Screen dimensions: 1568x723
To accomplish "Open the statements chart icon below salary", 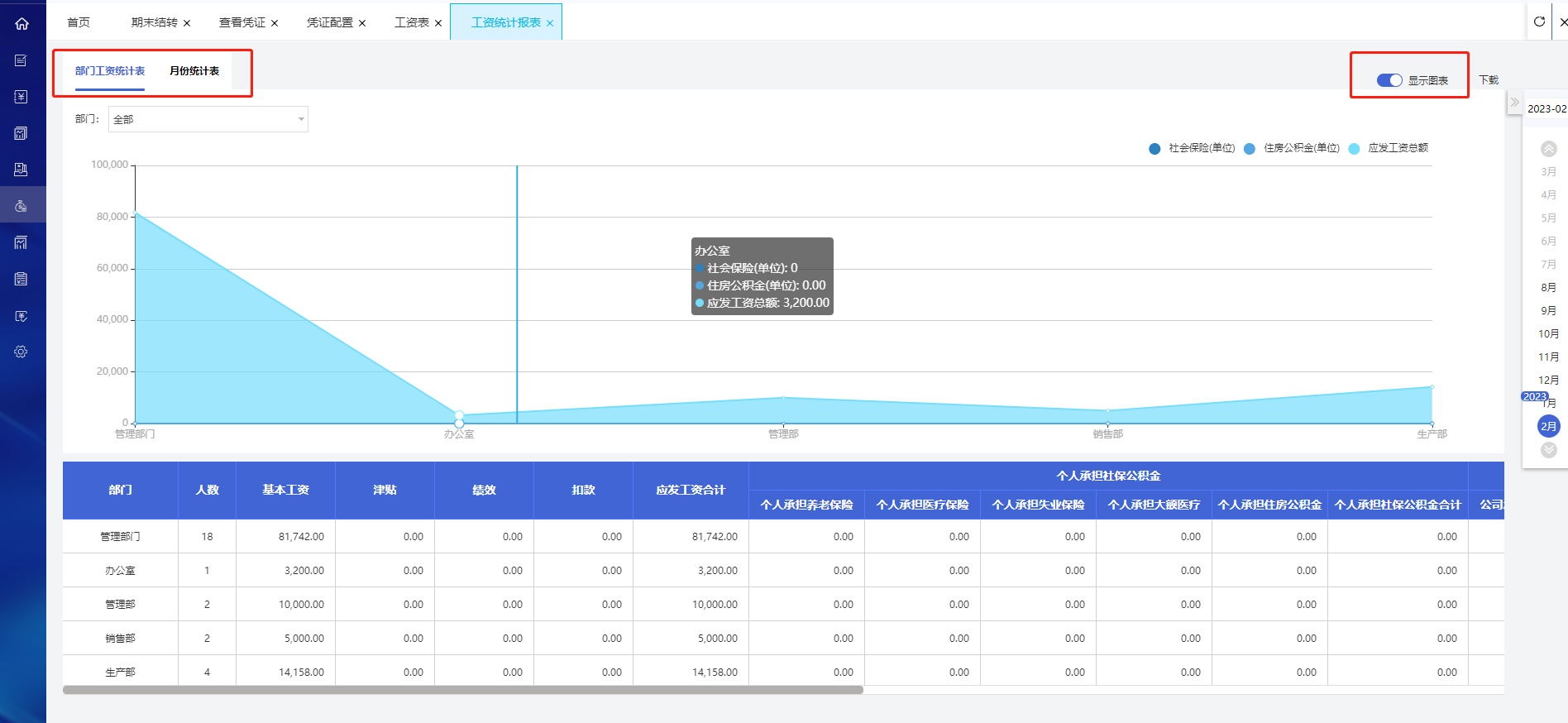I will pos(22,242).
